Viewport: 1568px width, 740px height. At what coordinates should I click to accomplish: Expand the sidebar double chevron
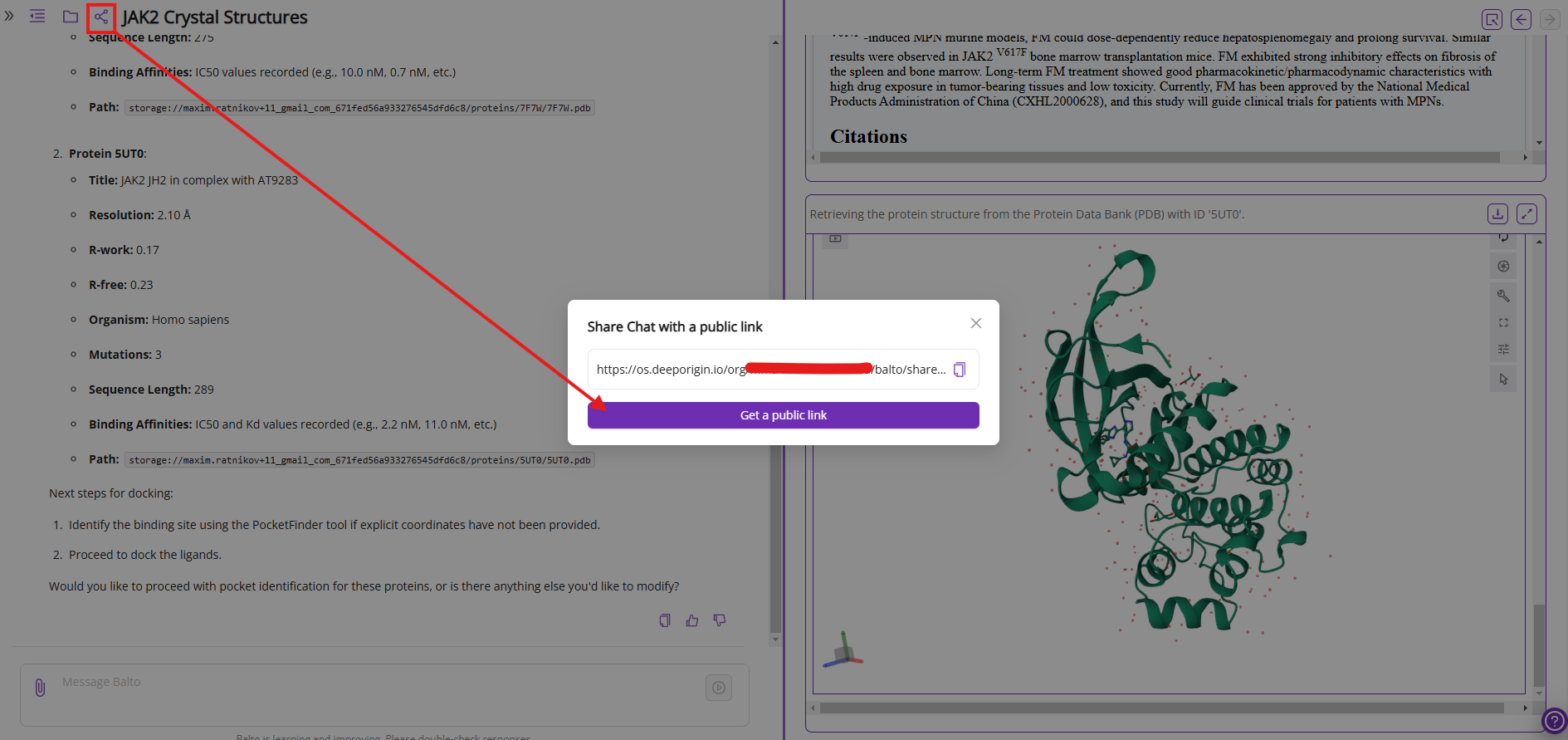pyautogui.click(x=9, y=16)
